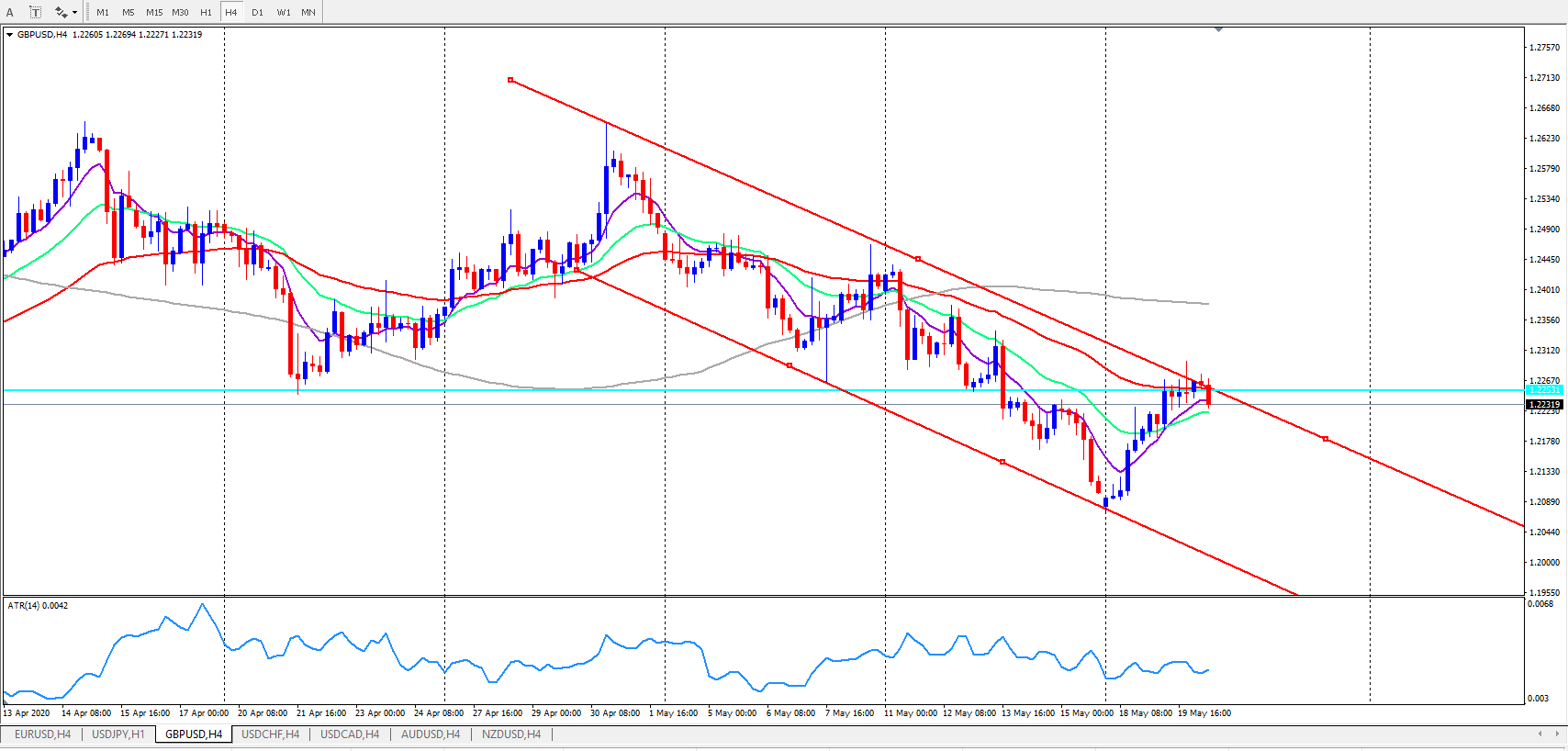Click the 1.27570 price scale value
Image resolution: width=1568 pixels, height=751 pixels.
pyautogui.click(x=1543, y=48)
